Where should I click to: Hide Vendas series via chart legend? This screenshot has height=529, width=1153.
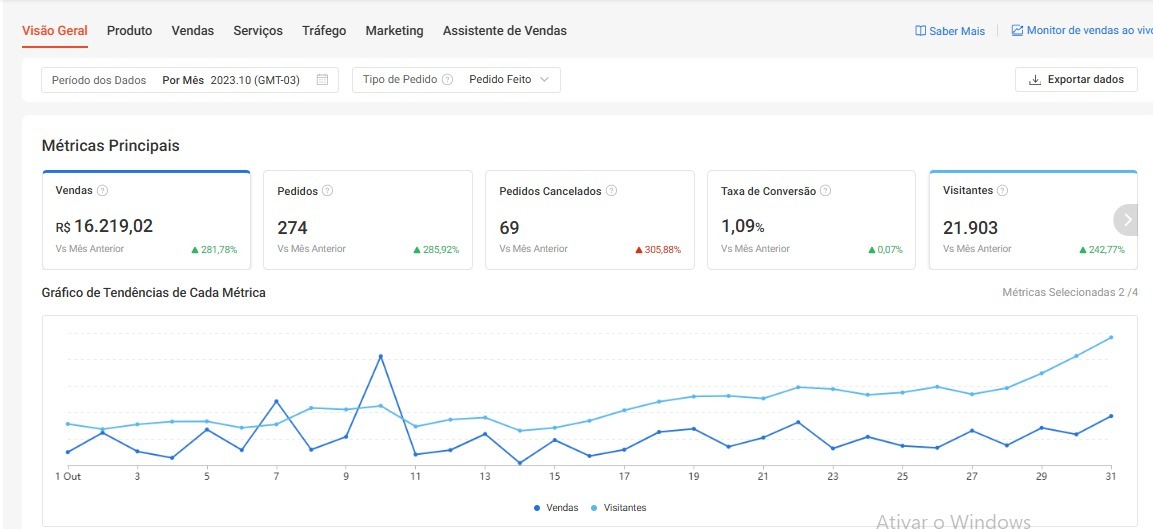coord(555,508)
